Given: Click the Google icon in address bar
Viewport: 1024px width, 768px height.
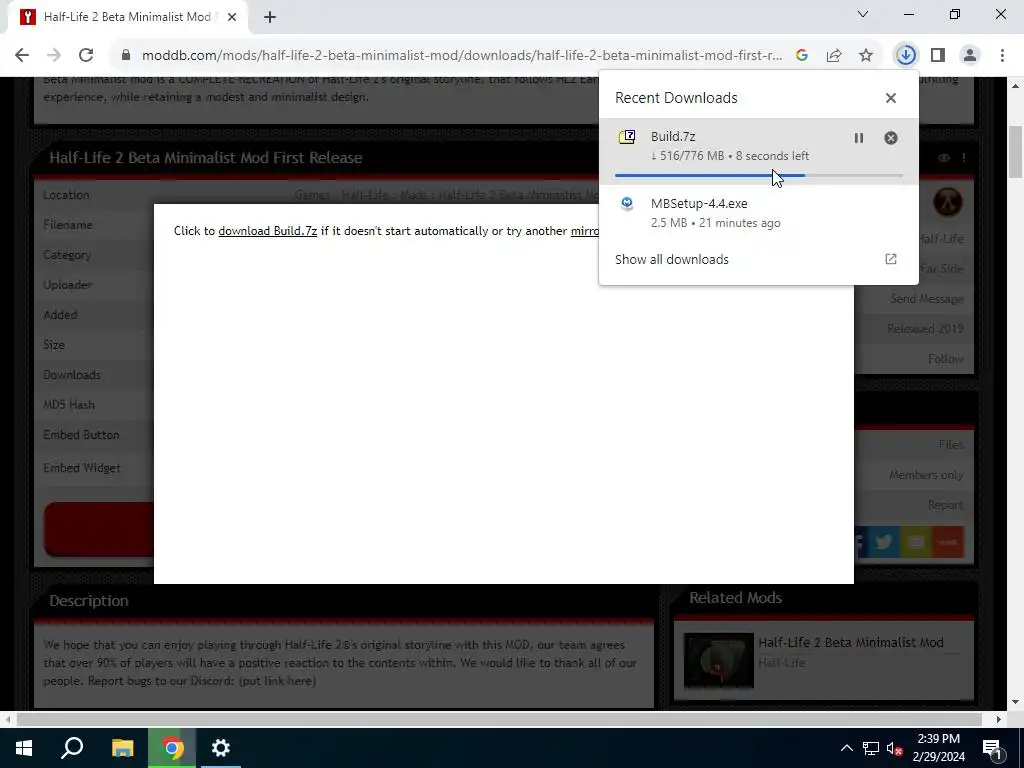Looking at the screenshot, I should click(x=802, y=56).
